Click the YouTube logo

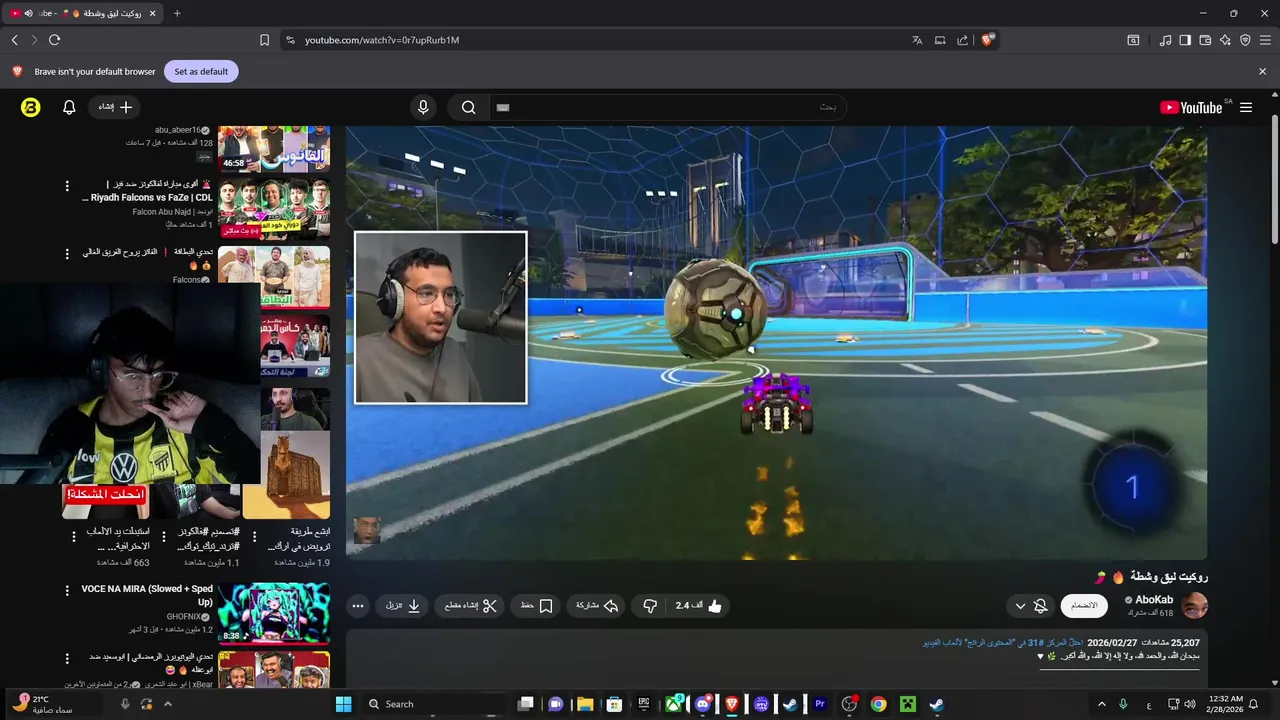[x=1191, y=107]
